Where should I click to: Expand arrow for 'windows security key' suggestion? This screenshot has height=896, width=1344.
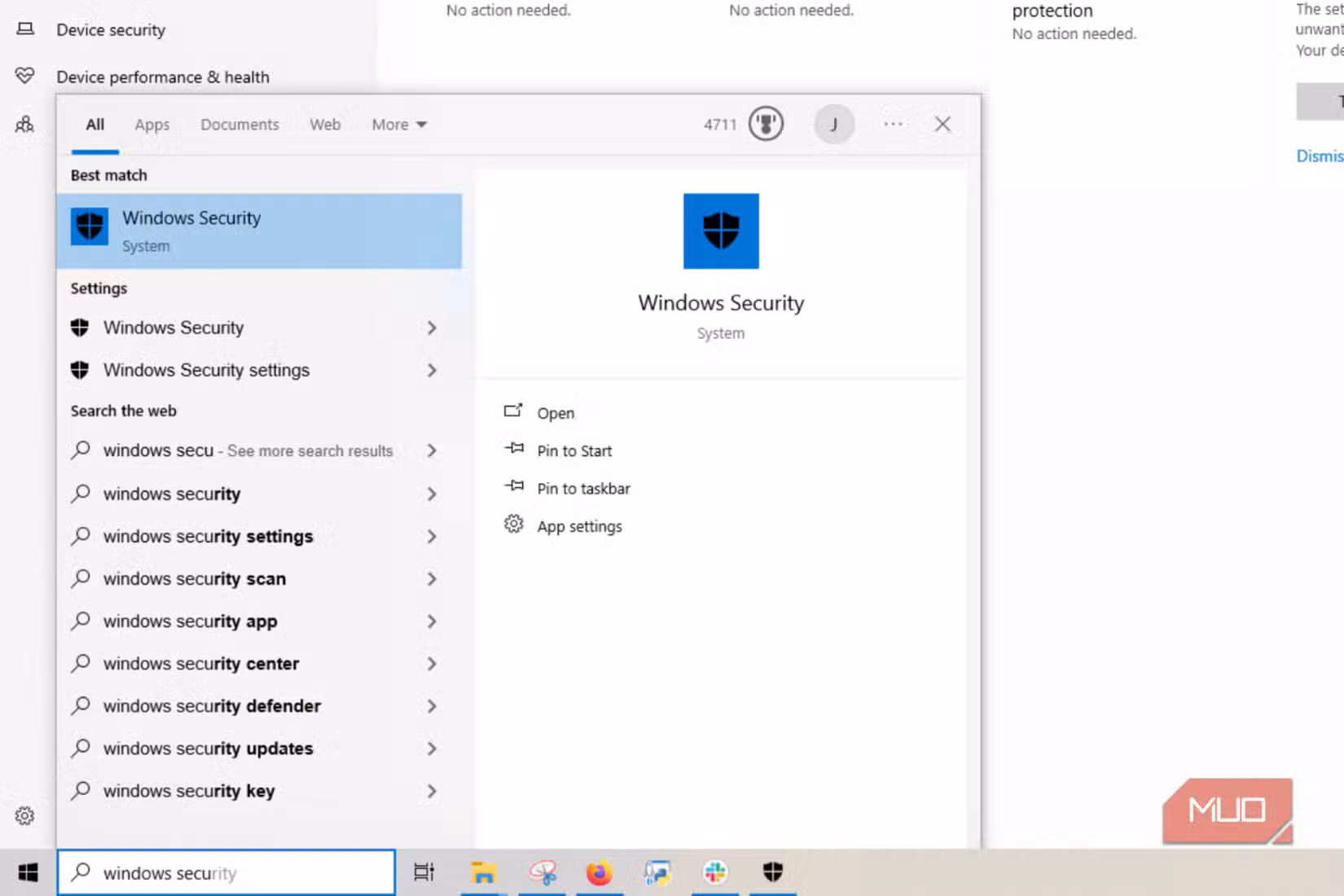coord(432,791)
